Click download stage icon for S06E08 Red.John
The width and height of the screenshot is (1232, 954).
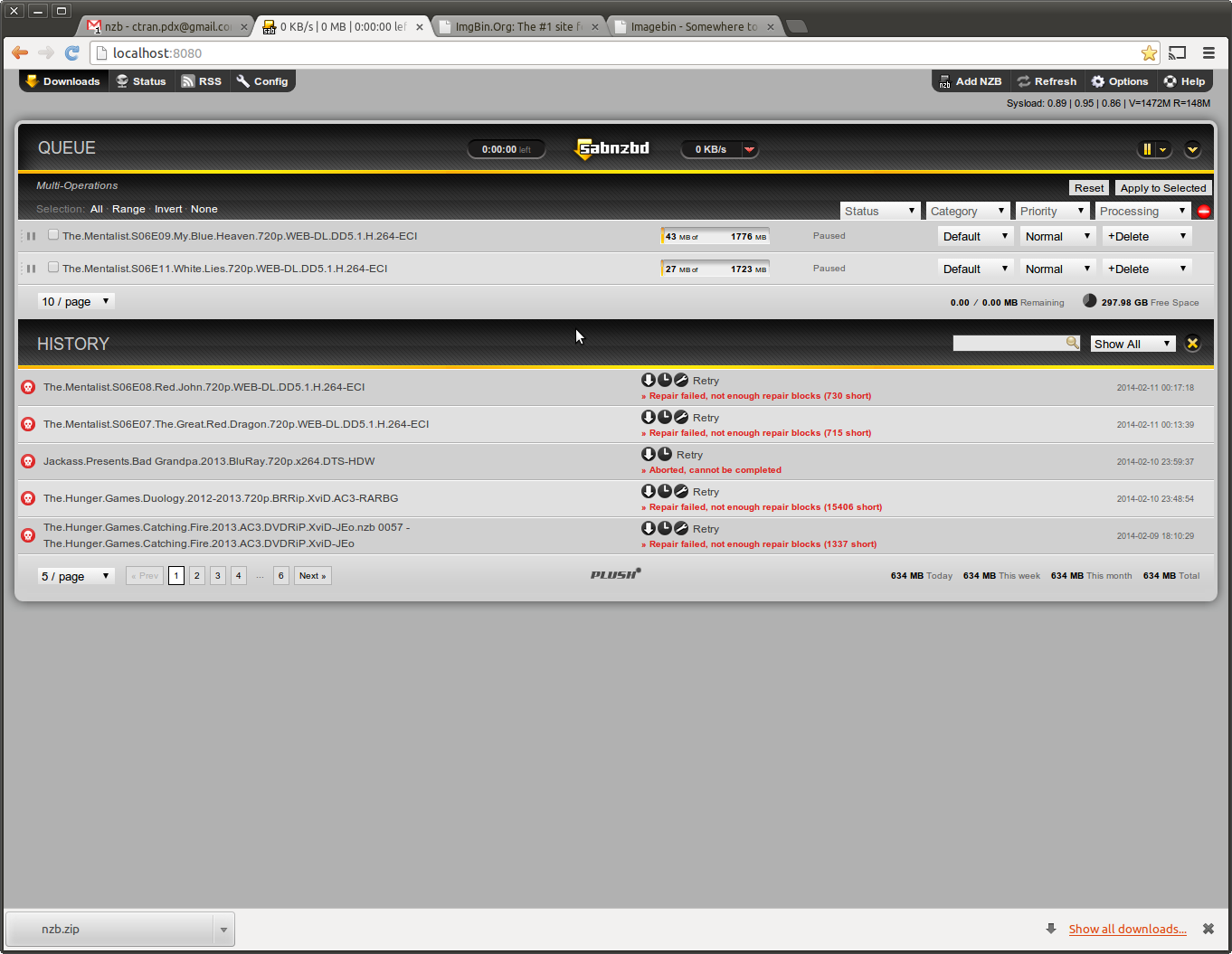(x=649, y=380)
